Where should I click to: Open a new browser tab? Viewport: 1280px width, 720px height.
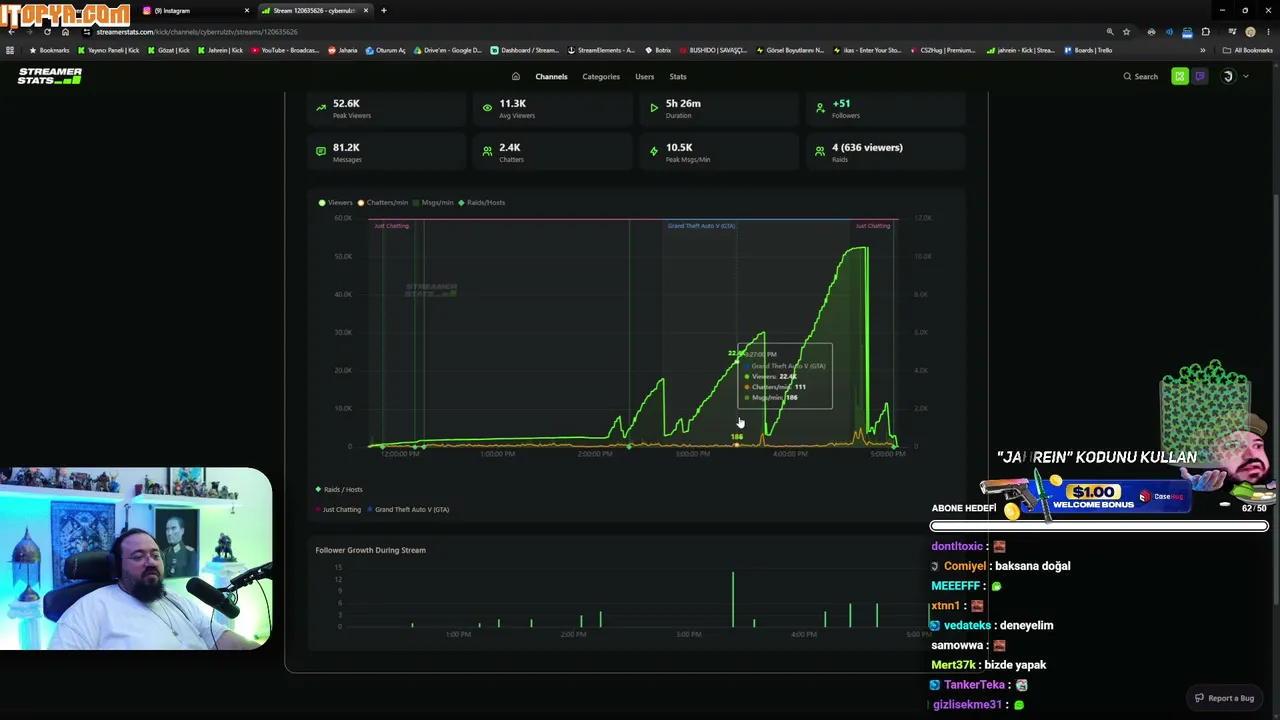point(384,11)
